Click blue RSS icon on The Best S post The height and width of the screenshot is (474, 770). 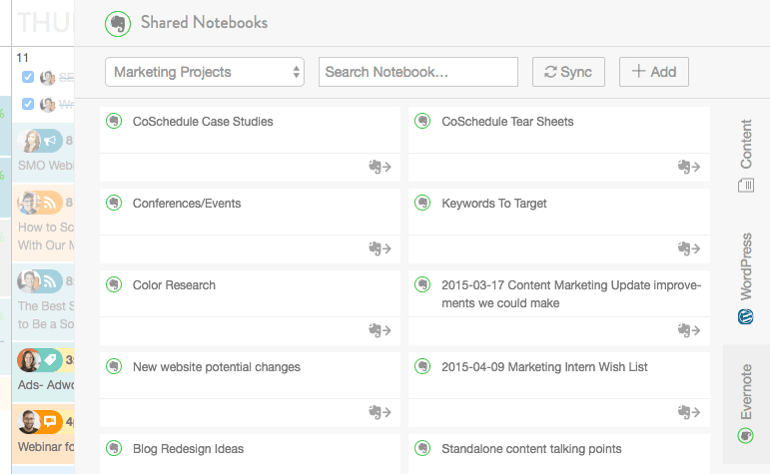point(50,281)
